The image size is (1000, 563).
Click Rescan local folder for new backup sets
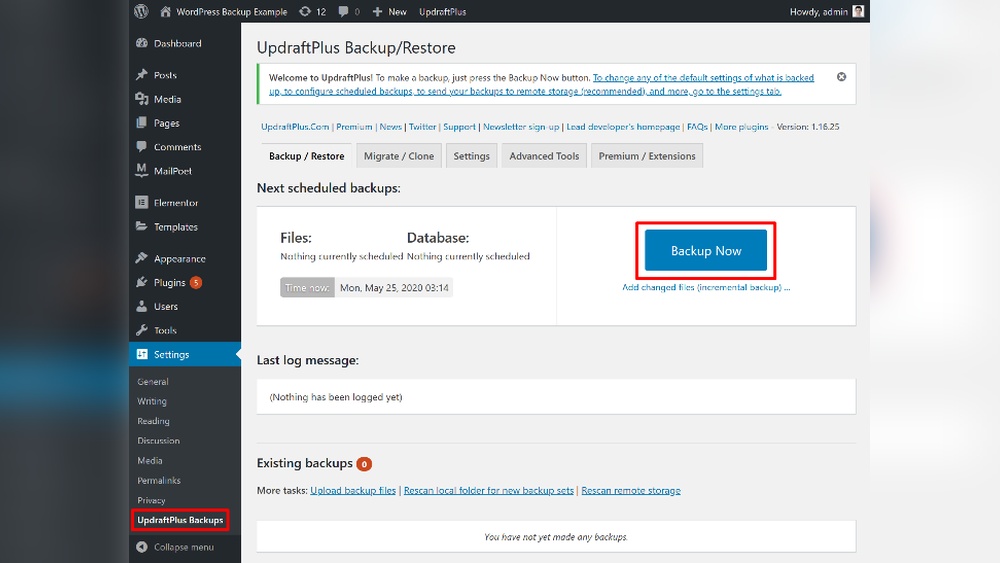point(489,490)
